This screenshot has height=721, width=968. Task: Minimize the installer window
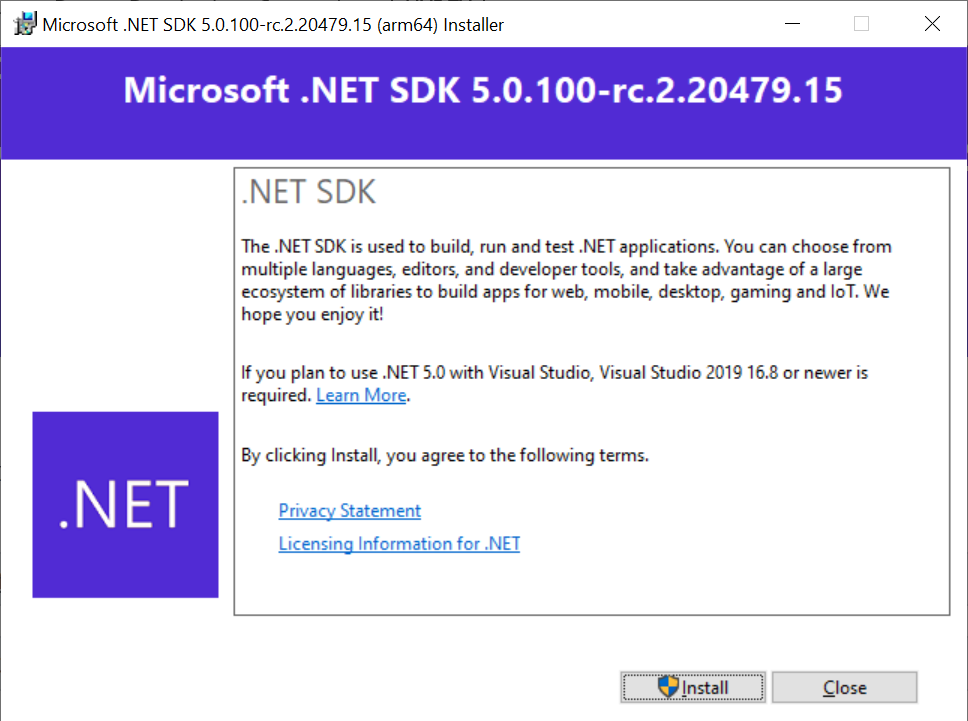792,23
